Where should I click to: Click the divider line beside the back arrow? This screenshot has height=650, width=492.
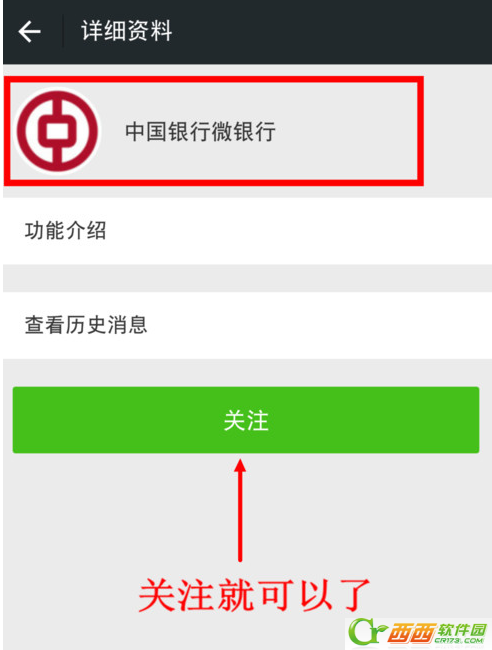click(x=63, y=31)
